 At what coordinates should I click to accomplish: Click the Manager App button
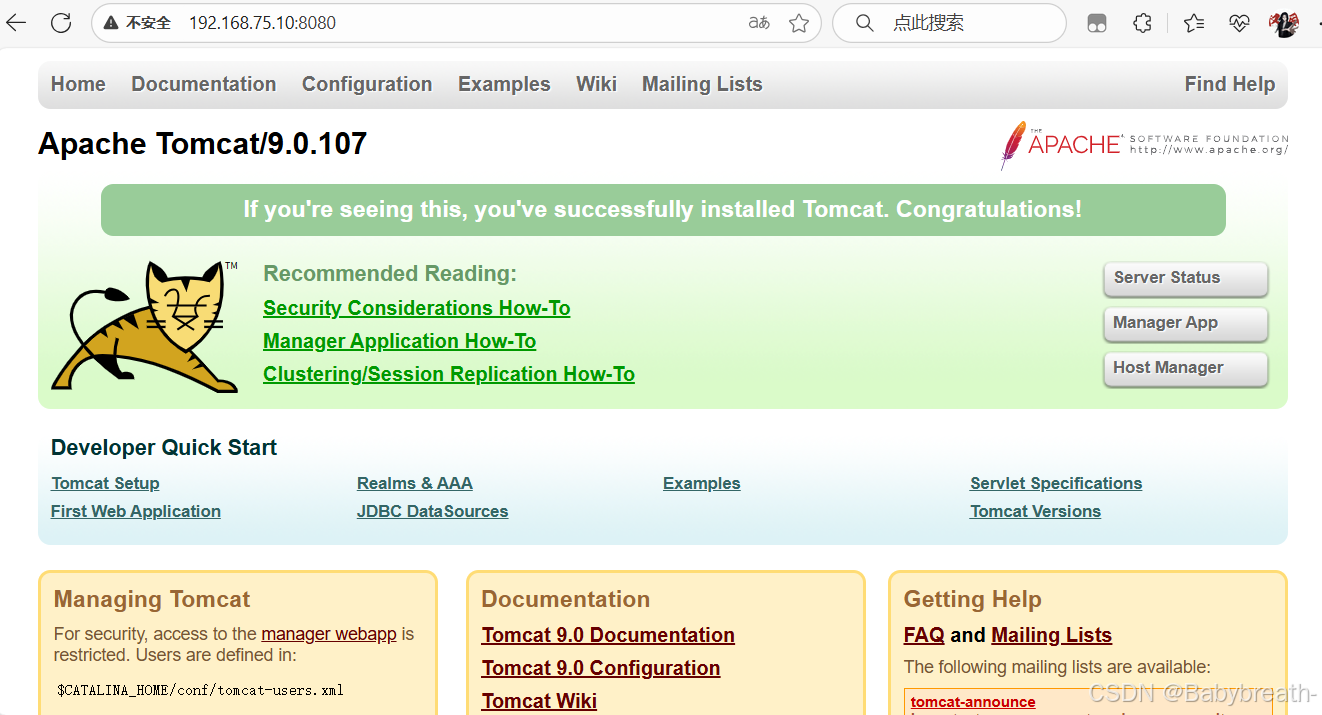[x=1185, y=323]
